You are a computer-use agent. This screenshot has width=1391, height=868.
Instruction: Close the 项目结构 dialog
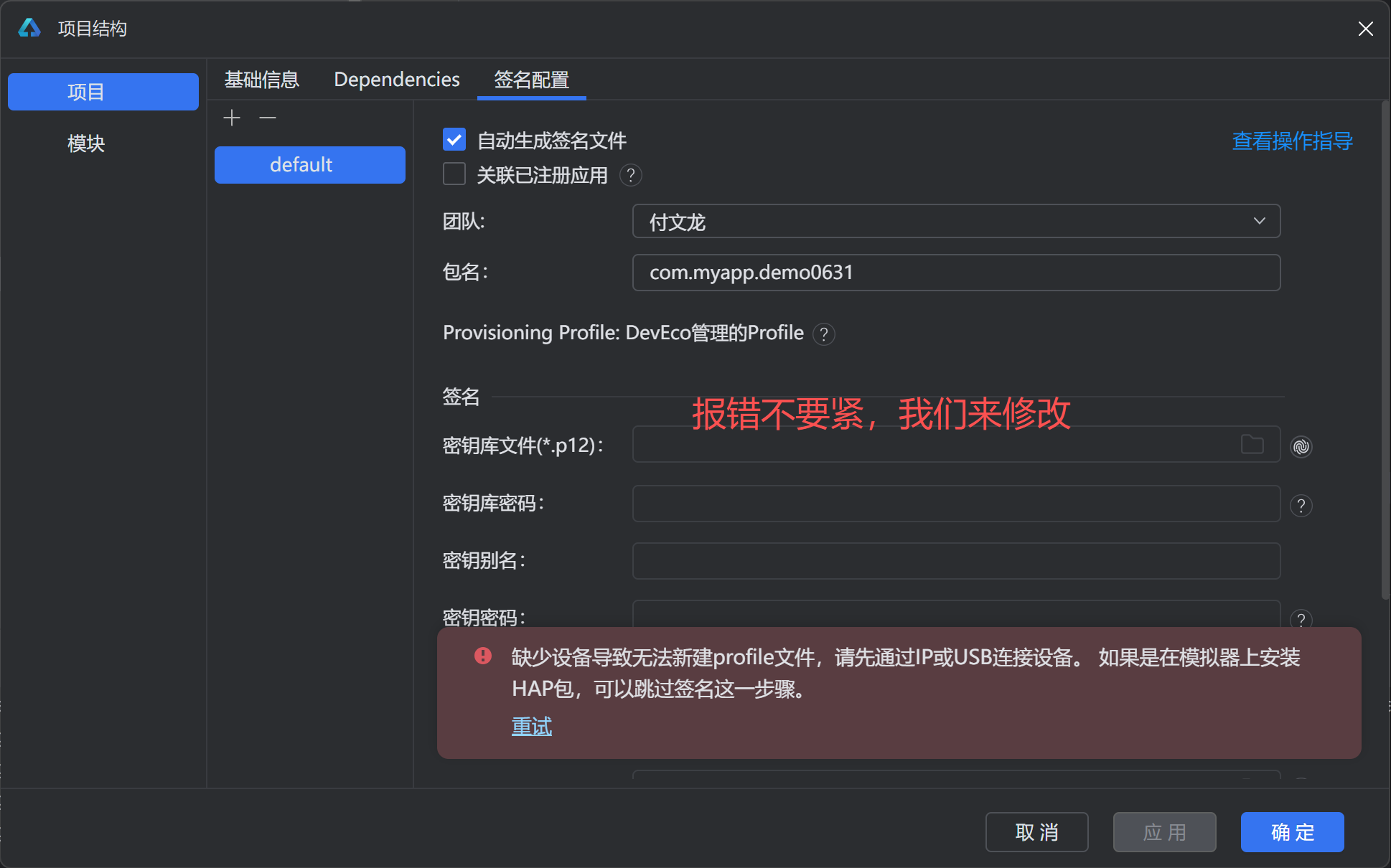coord(1366,29)
